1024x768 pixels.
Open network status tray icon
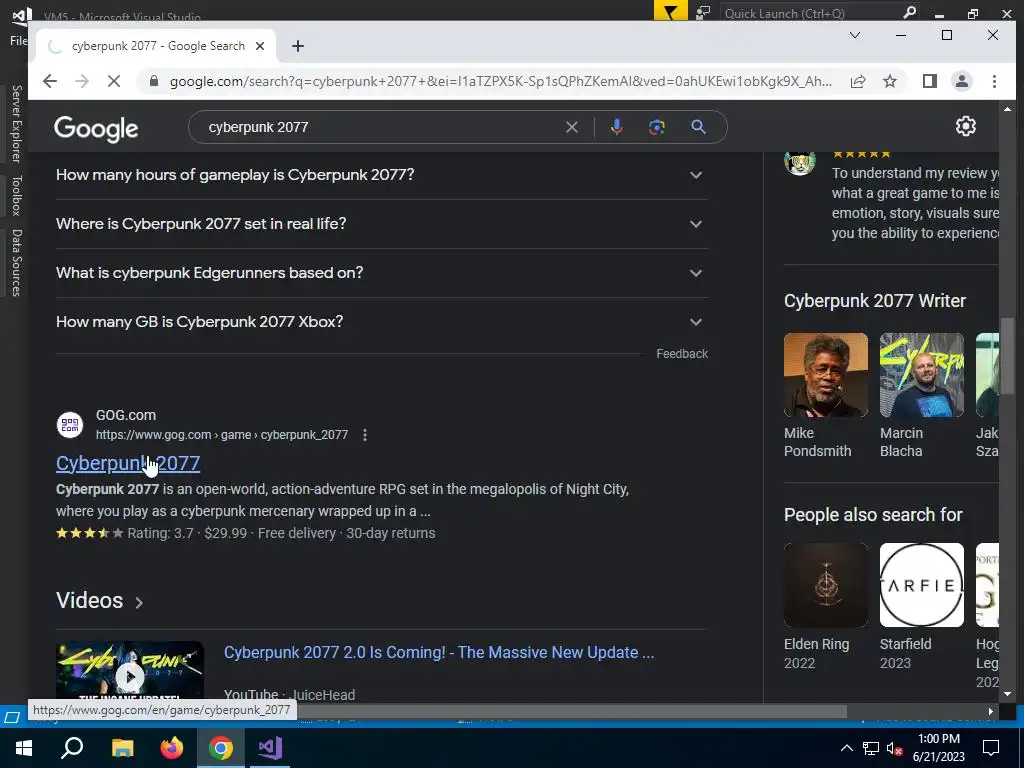click(871, 748)
